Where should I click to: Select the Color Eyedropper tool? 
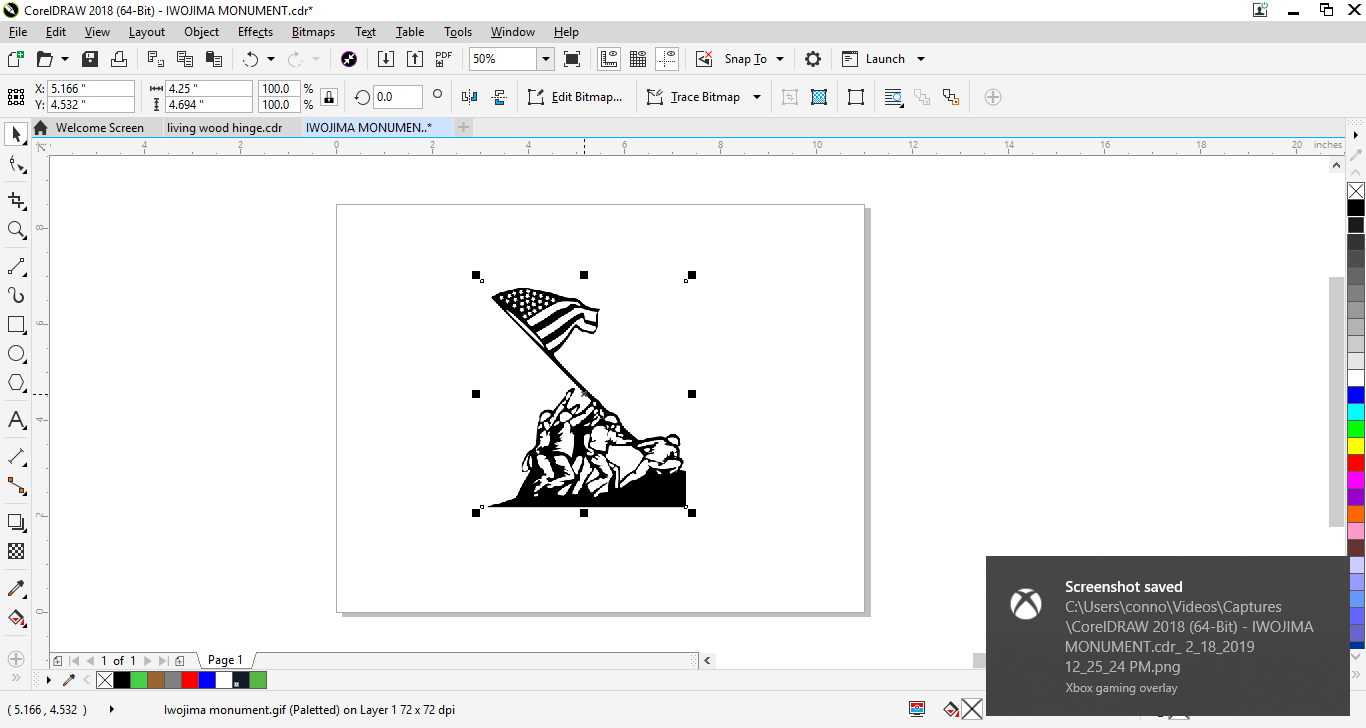click(16, 588)
